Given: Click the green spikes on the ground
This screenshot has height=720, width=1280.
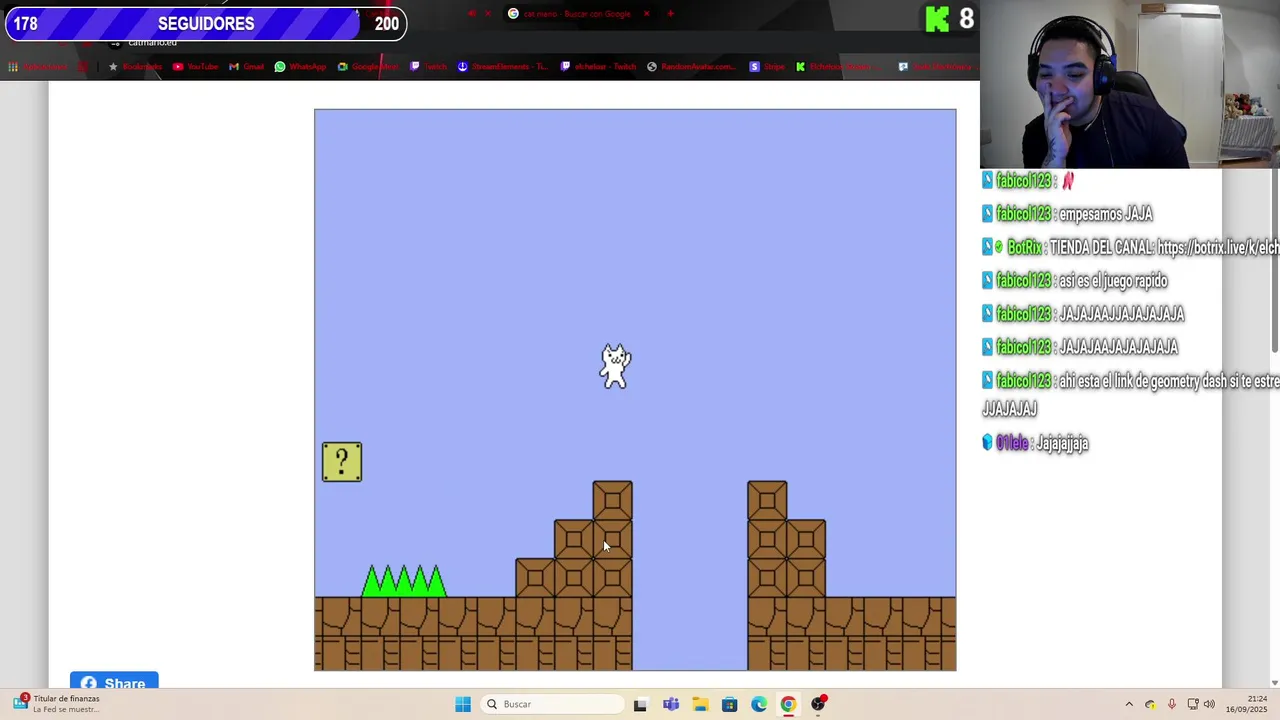Looking at the screenshot, I should 404,581.
